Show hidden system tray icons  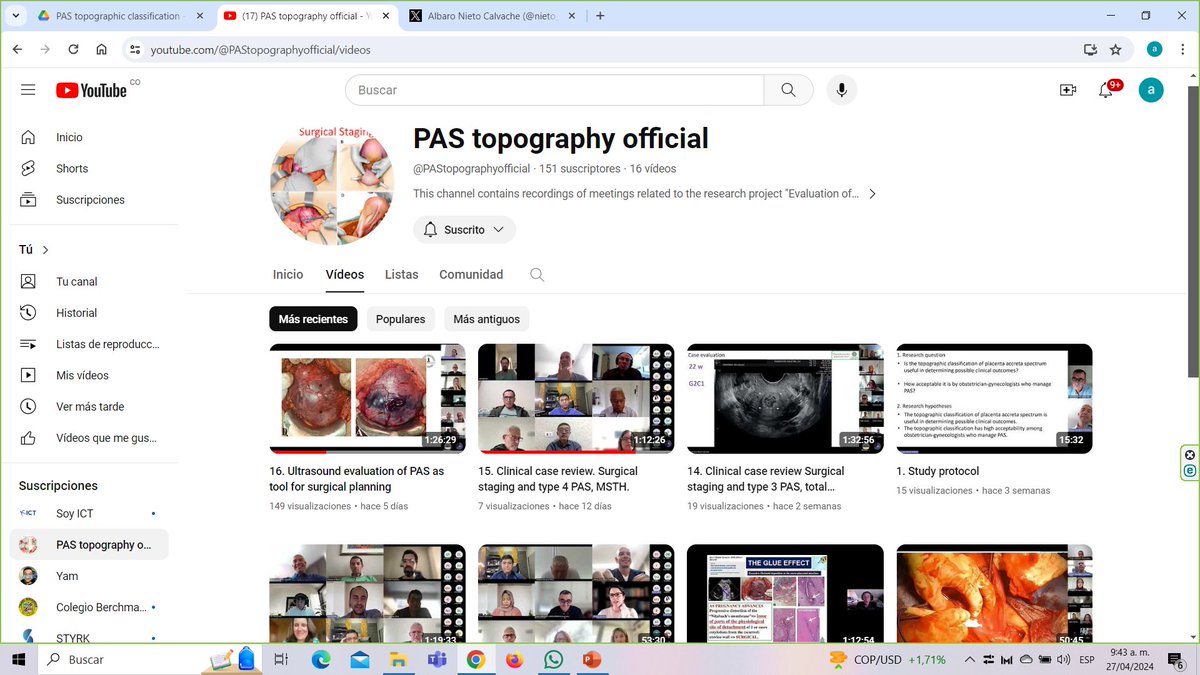(x=968, y=660)
